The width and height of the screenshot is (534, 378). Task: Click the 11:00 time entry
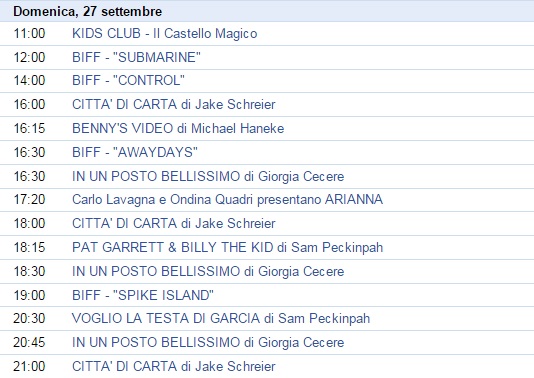(x=29, y=33)
